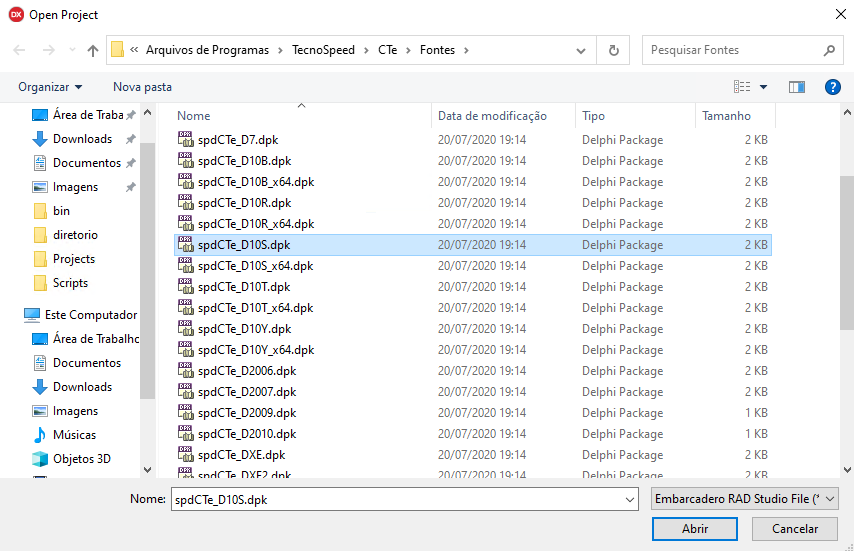Select file spdCTe_D10R_x64.dpk
Viewport: 854px width, 551px height.
(256, 224)
